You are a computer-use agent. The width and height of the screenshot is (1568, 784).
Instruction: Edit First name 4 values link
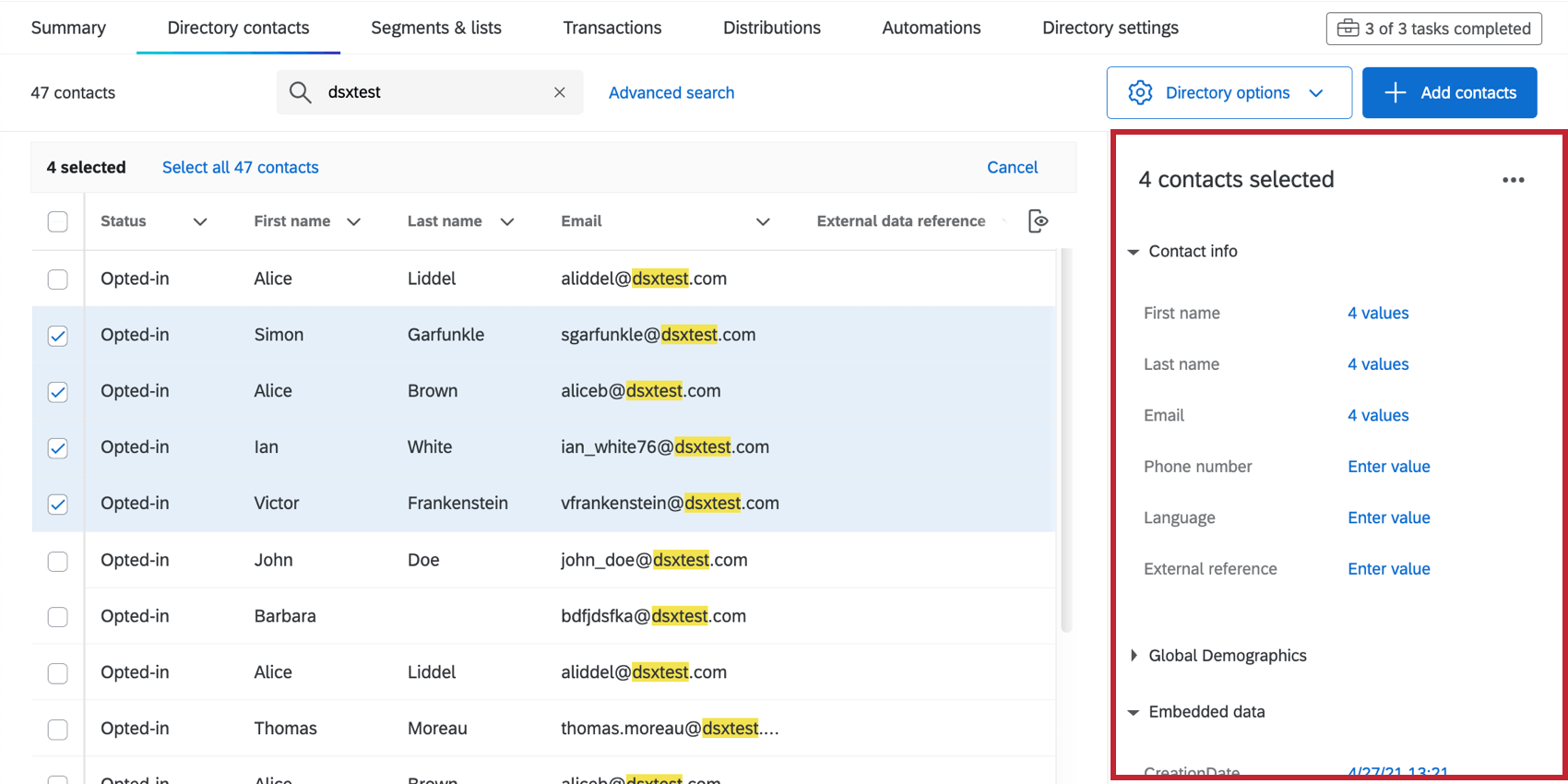(1378, 313)
